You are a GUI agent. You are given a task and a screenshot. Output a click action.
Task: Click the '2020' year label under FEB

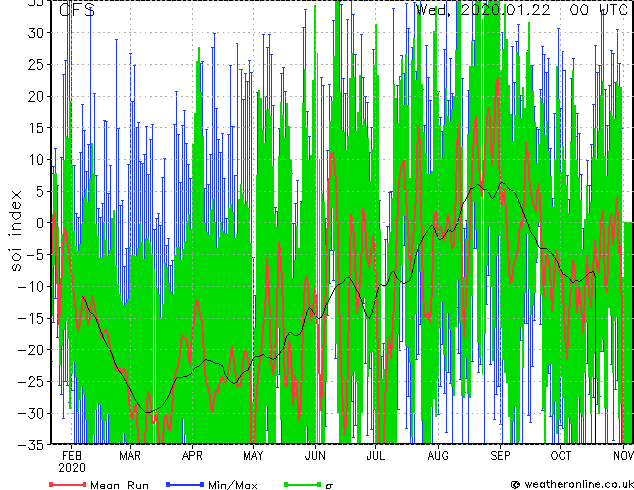click(x=72, y=468)
